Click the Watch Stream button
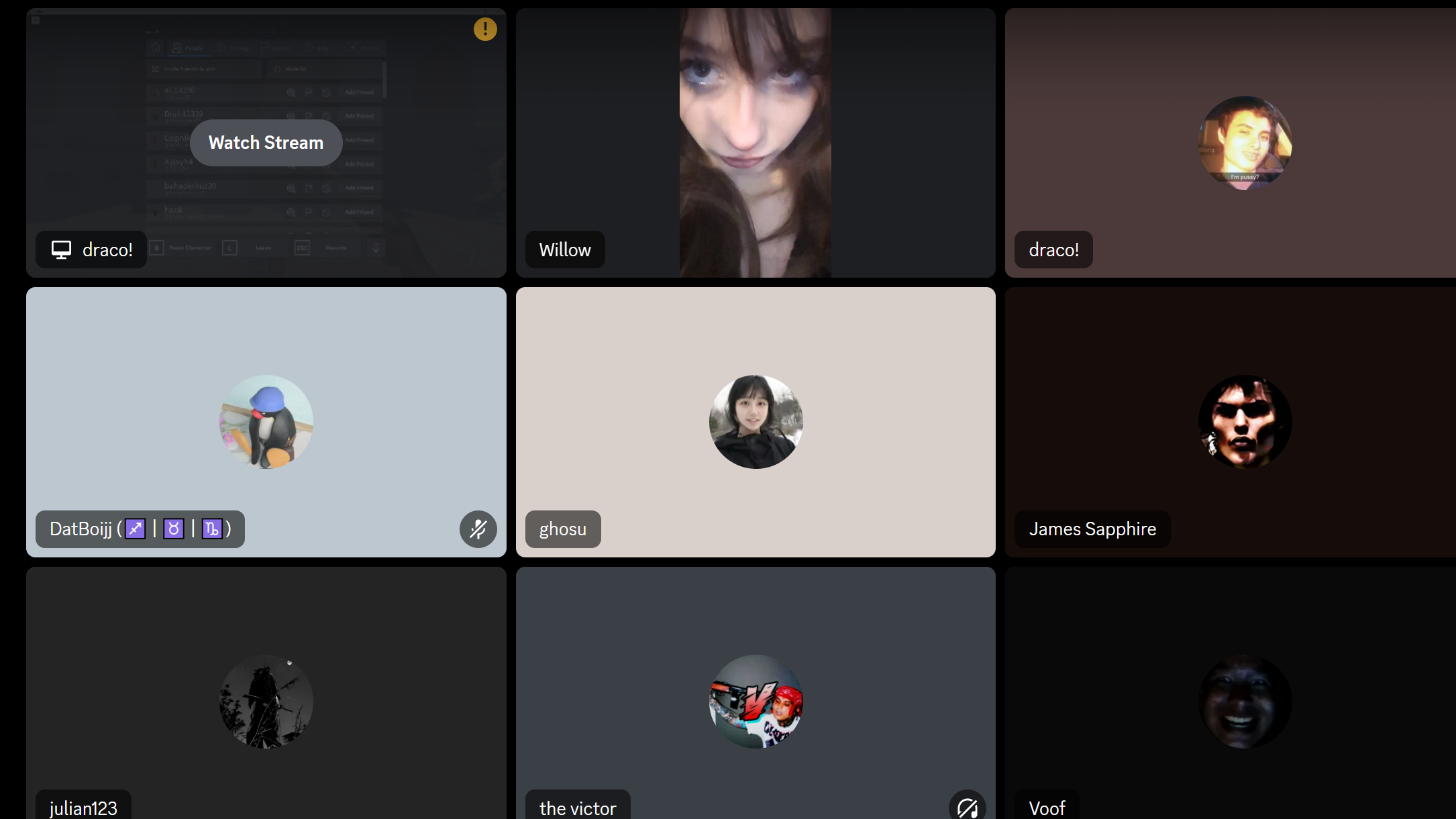The height and width of the screenshot is (819, 1456). click(266, 143)
